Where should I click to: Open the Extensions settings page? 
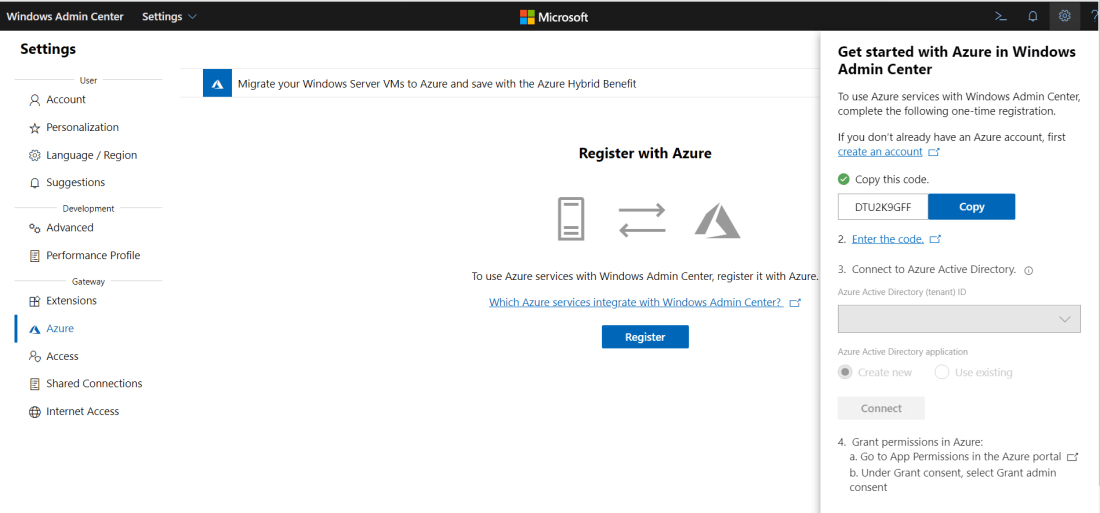coord(71,301)
